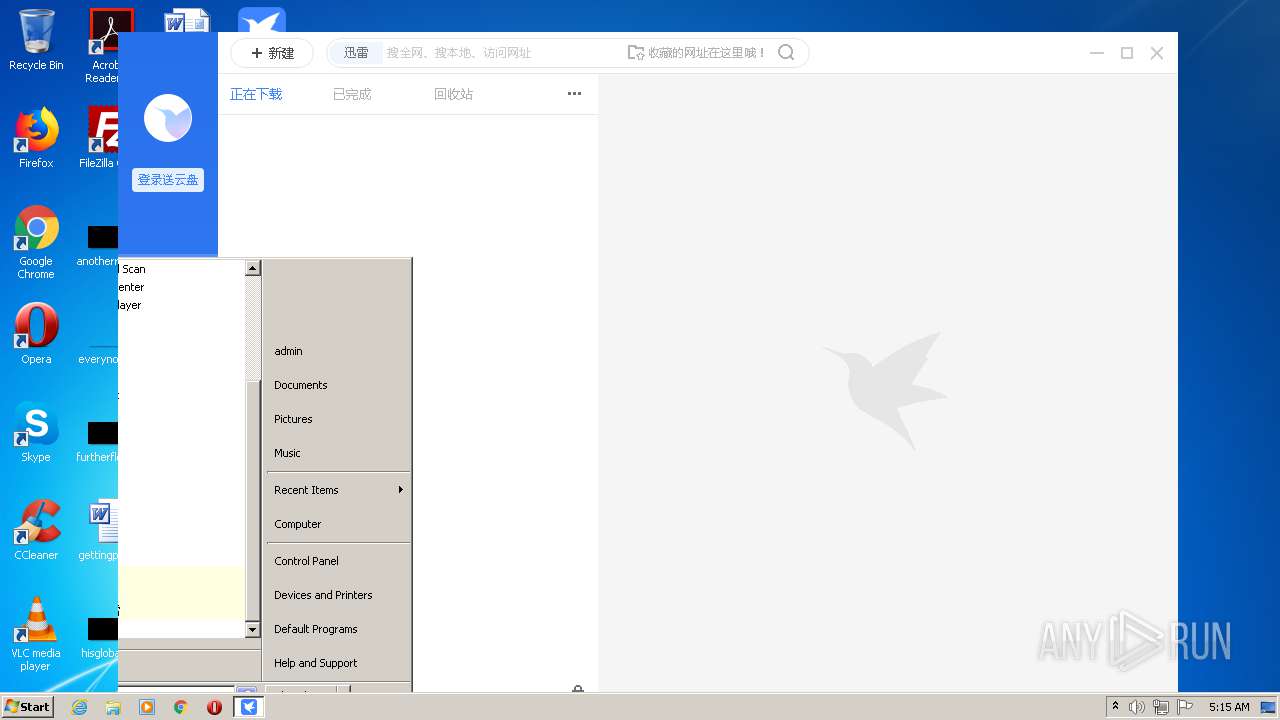This screenshot has height=720, width=1280.
Task: Open the 正在下载 downloading tab
Action: click(x=256, y=94)
